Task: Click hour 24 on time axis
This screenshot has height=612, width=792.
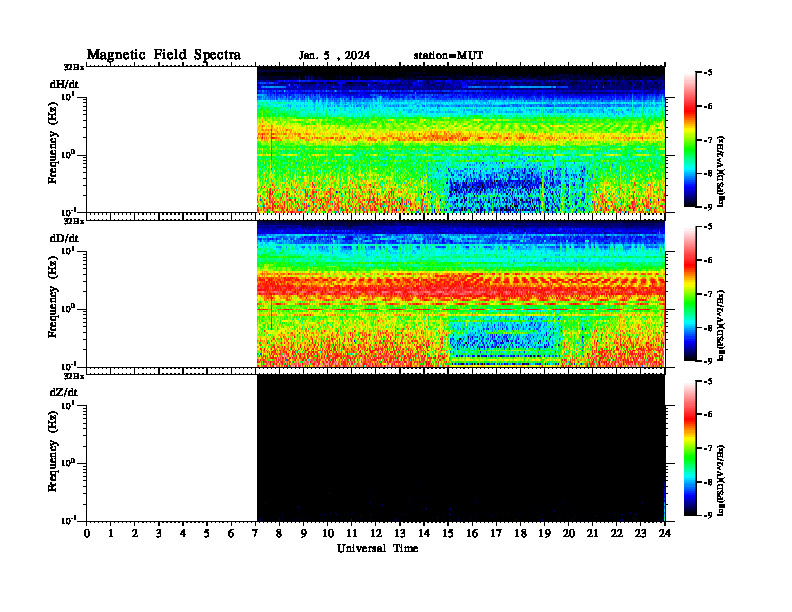Action: coord(665,534)
